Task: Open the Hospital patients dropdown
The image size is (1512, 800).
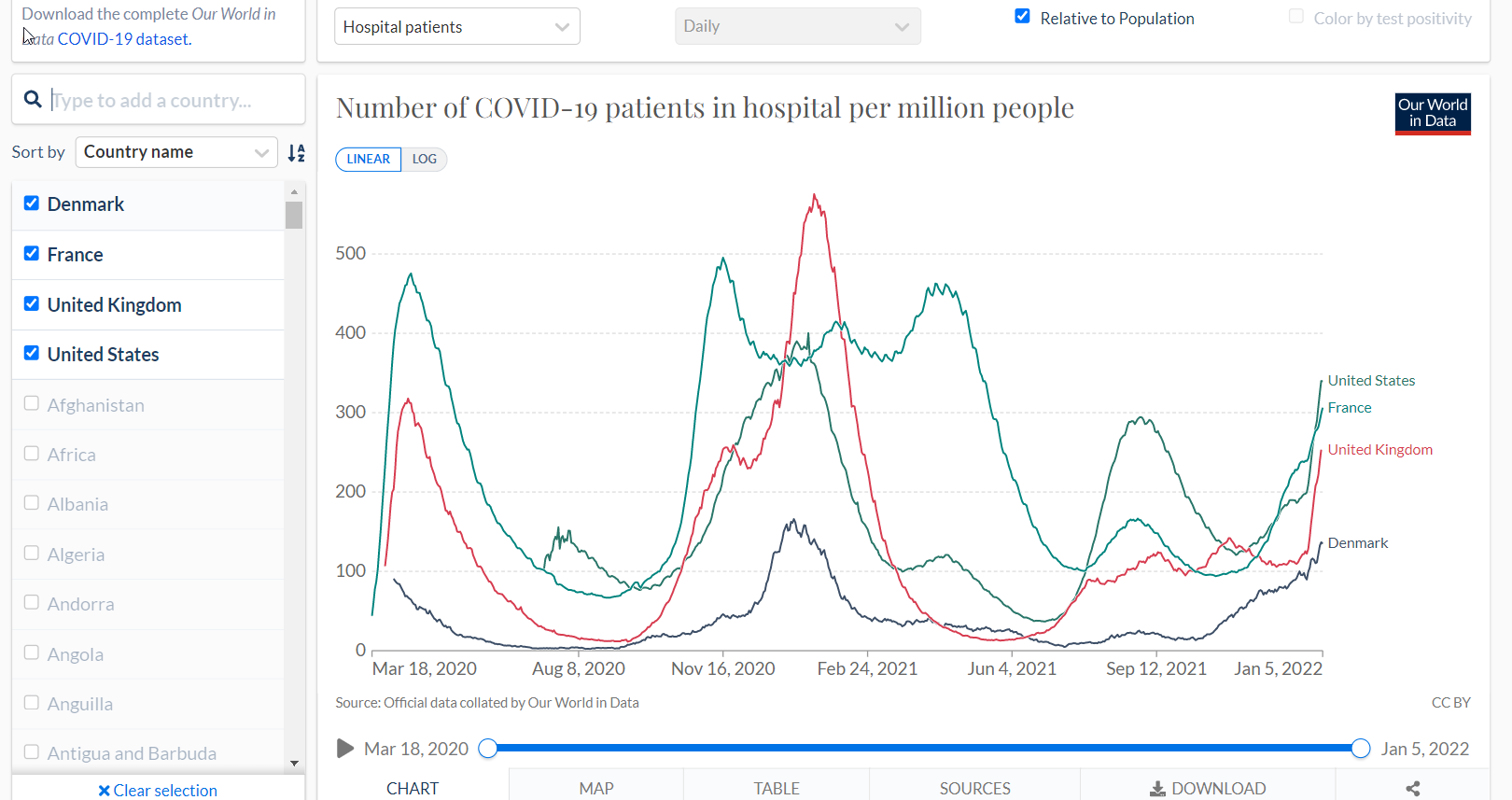Action: [457, 26]
